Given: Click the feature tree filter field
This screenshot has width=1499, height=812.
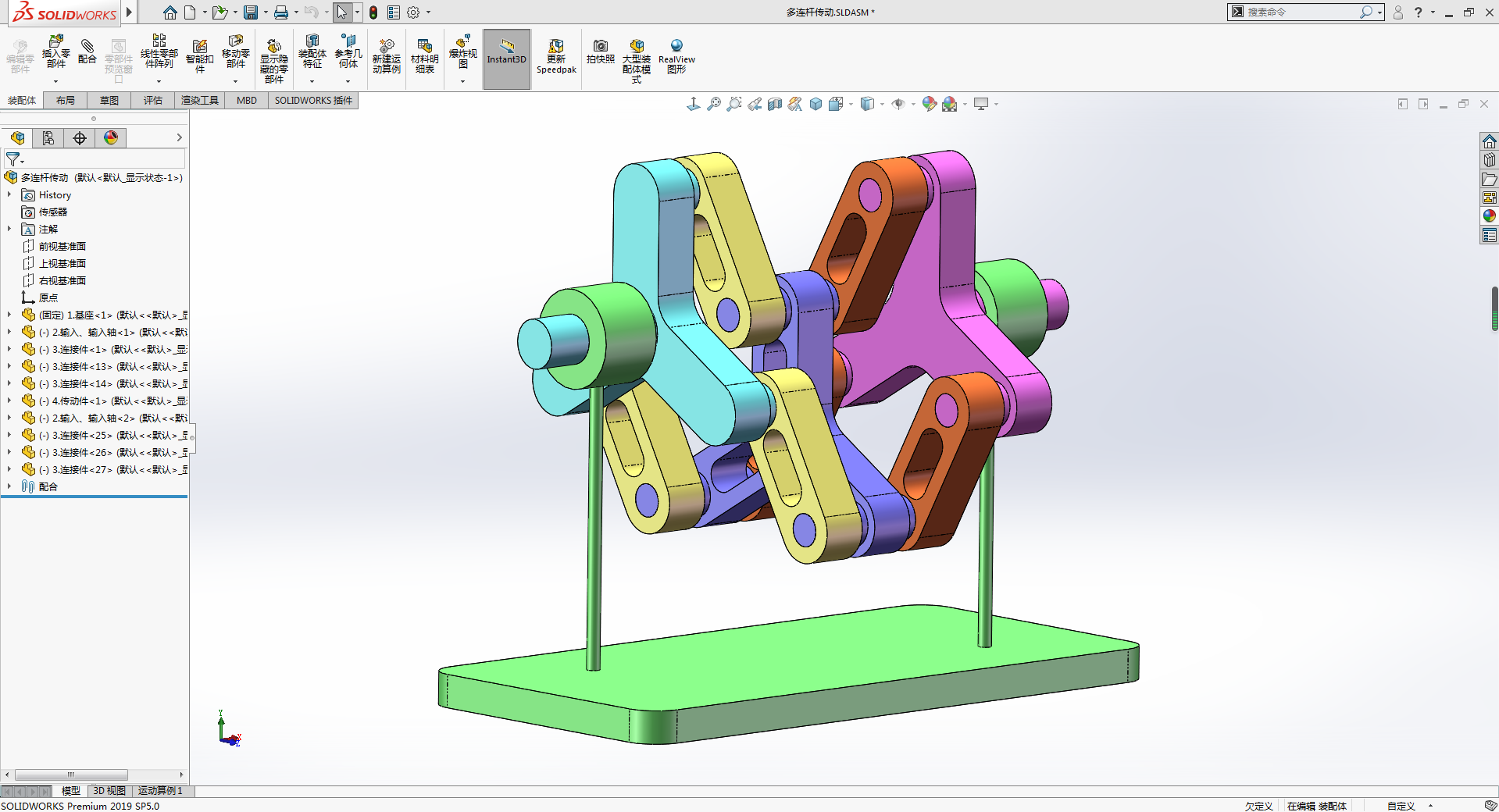Looking at the screenshot, I should (95, 159).
